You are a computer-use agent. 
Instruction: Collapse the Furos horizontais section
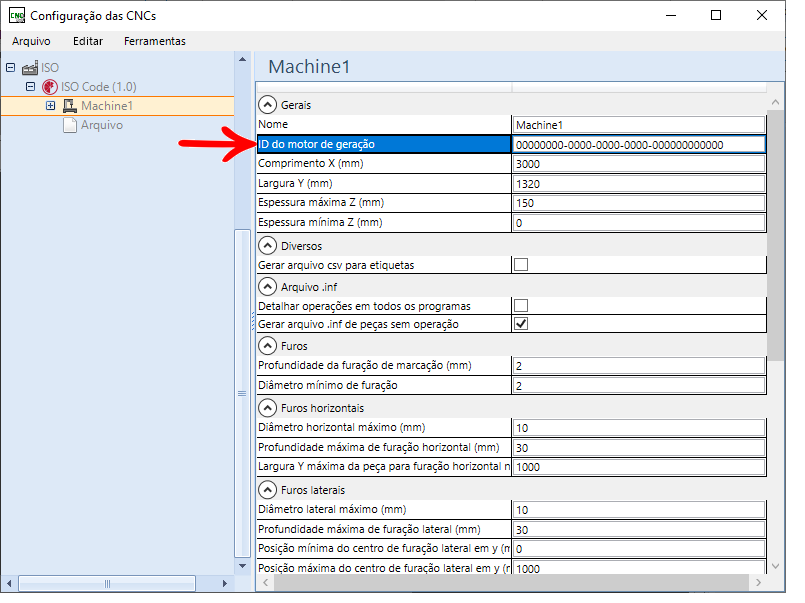(267, 408)
